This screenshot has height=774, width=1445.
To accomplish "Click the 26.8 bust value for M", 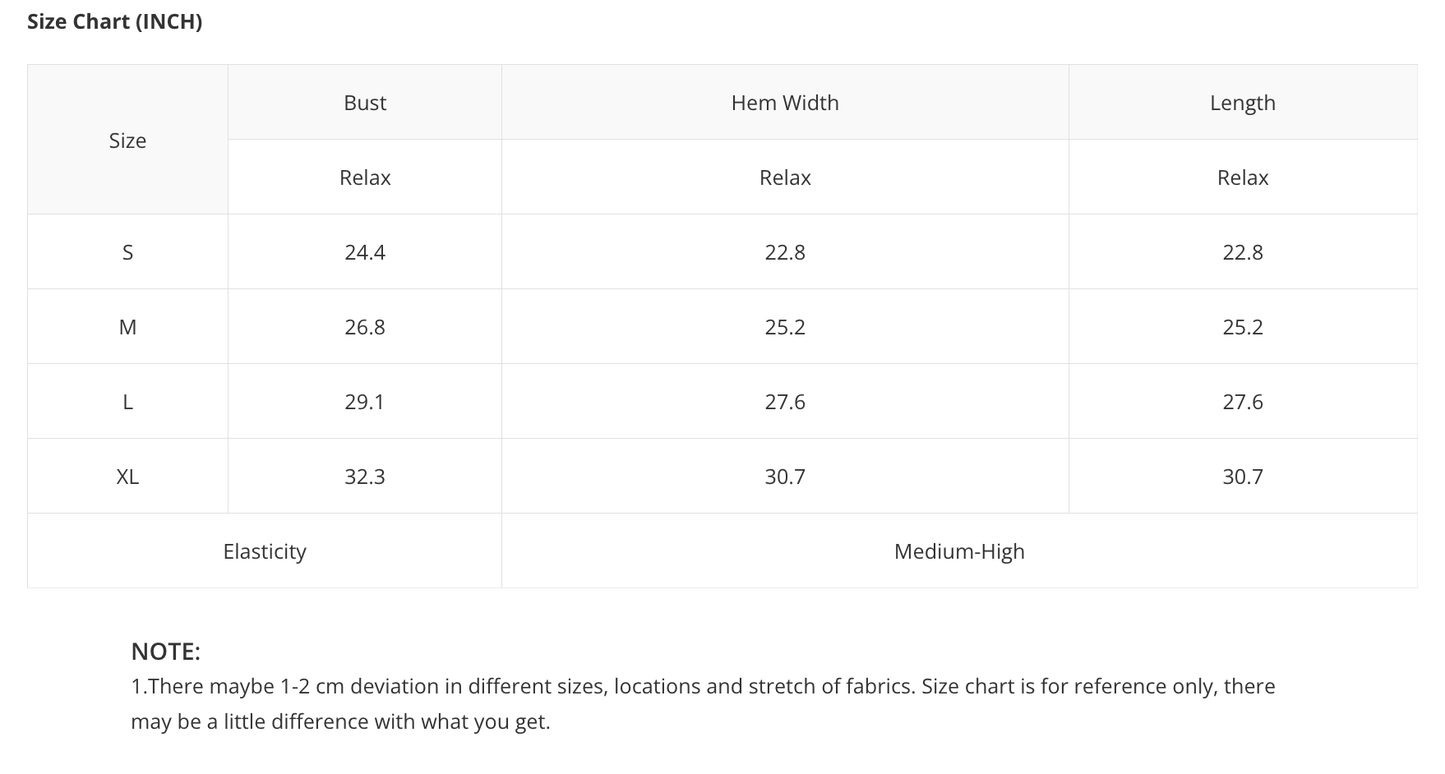I will pyautogui.click(x=365, y=327).
